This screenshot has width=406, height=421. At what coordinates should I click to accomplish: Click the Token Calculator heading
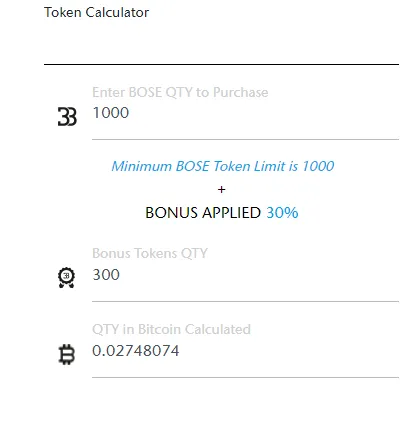[x=96, y=12]
